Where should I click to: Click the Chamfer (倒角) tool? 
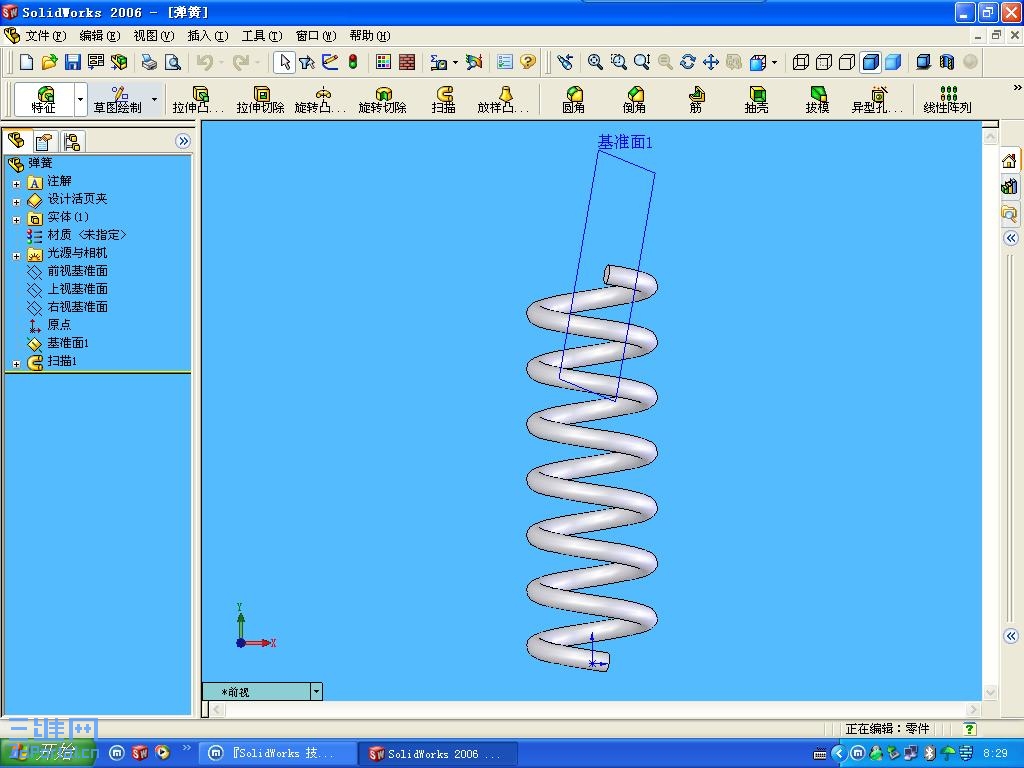[x=634, y=100]
